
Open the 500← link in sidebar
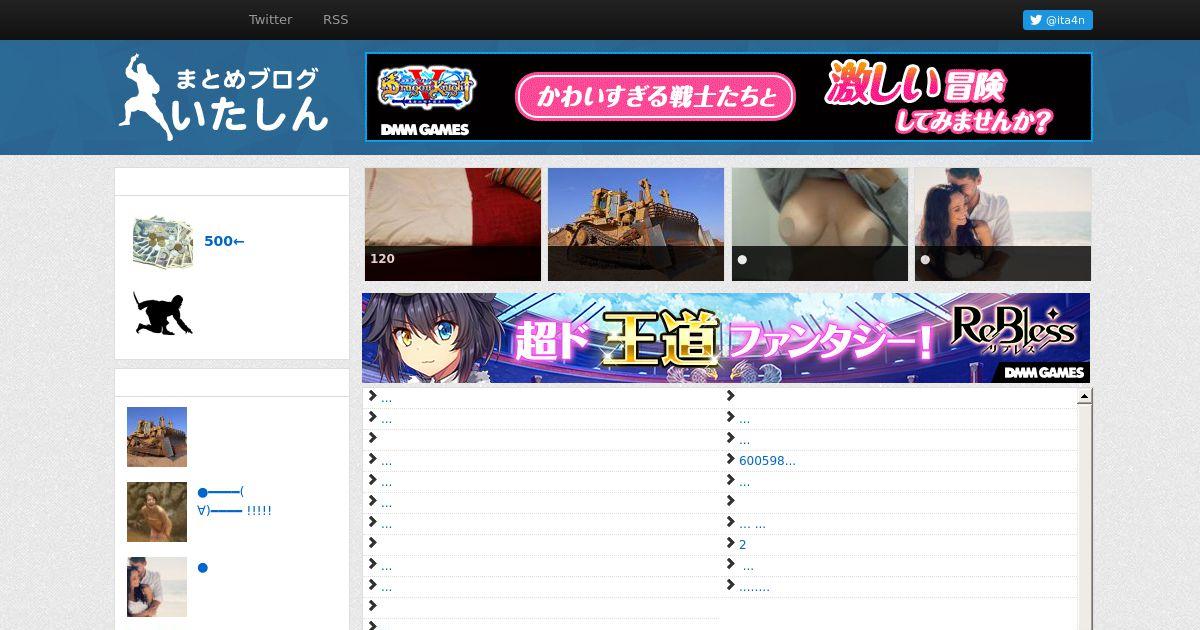point(224,241)
